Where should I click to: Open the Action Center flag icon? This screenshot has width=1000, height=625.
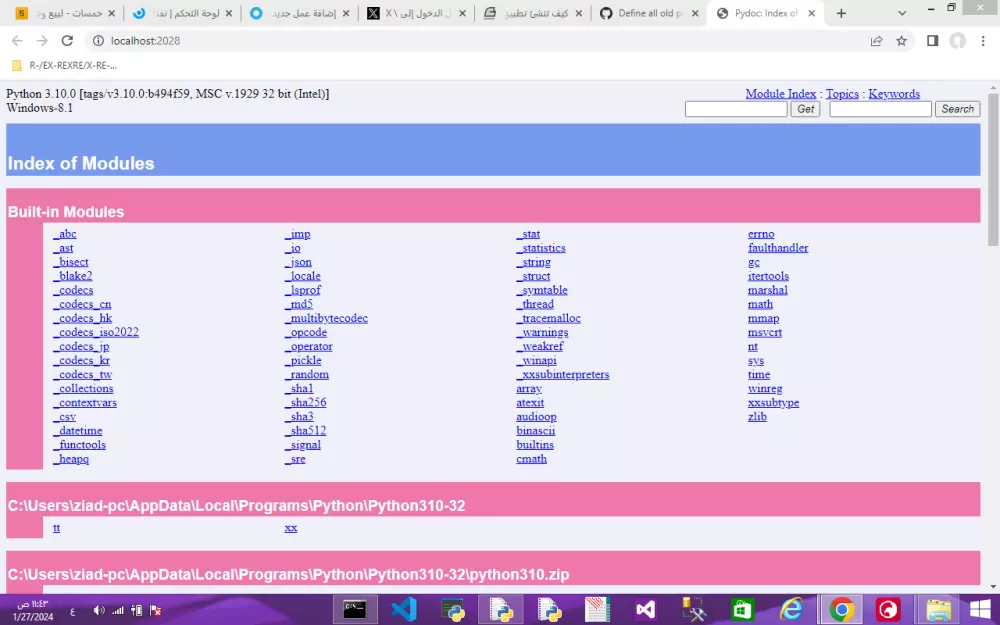pyautogui.click(x=155, y=610)
